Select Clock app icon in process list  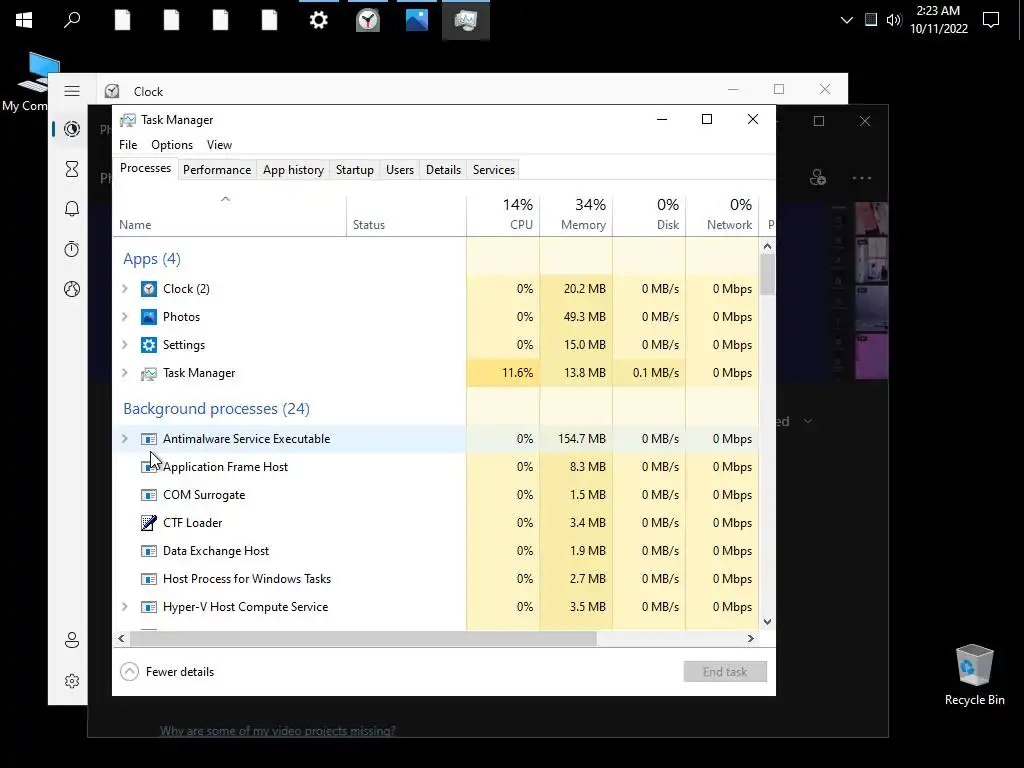[149, 289]
